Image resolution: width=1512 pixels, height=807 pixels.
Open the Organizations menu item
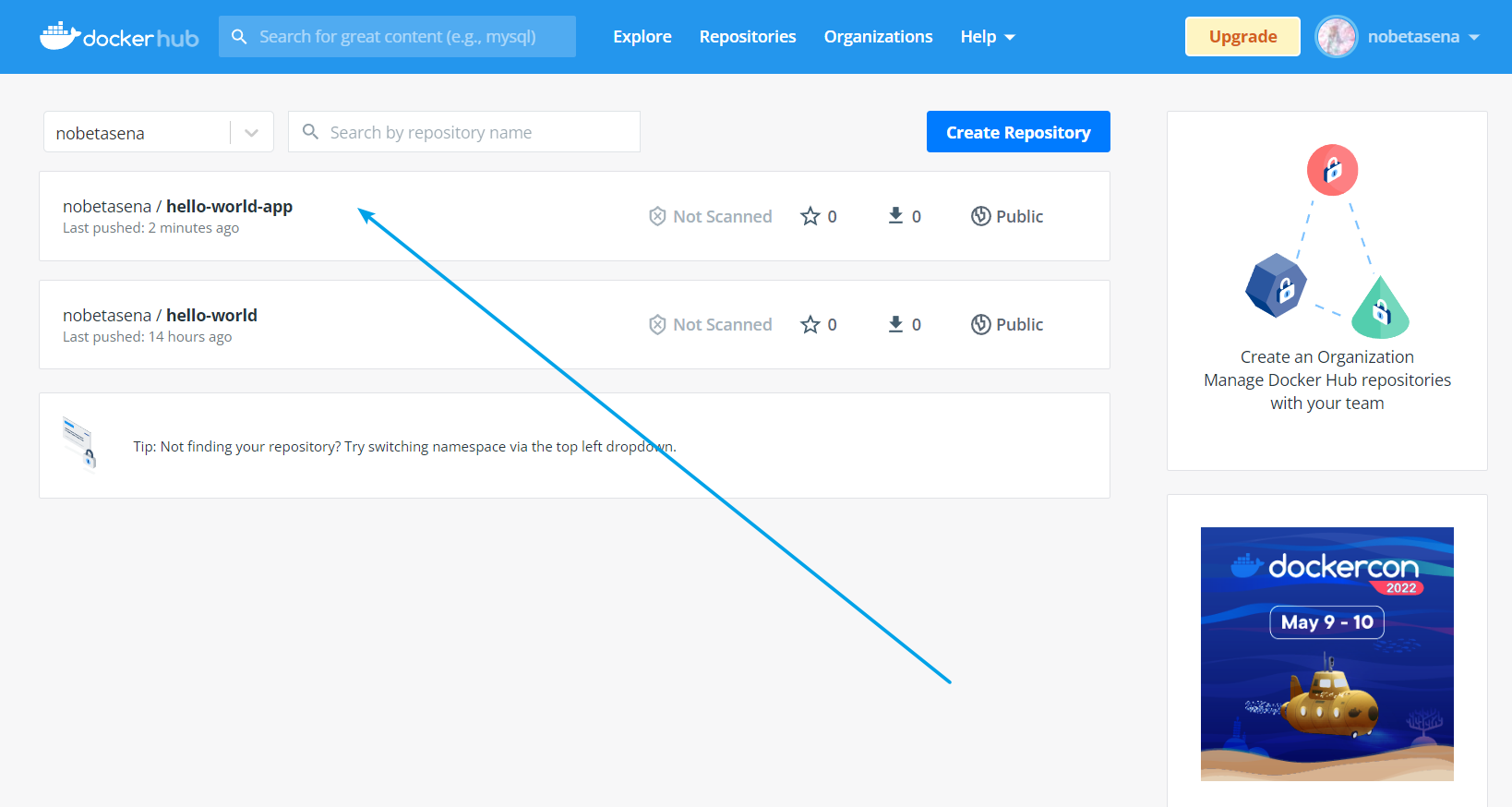(878, 37)
